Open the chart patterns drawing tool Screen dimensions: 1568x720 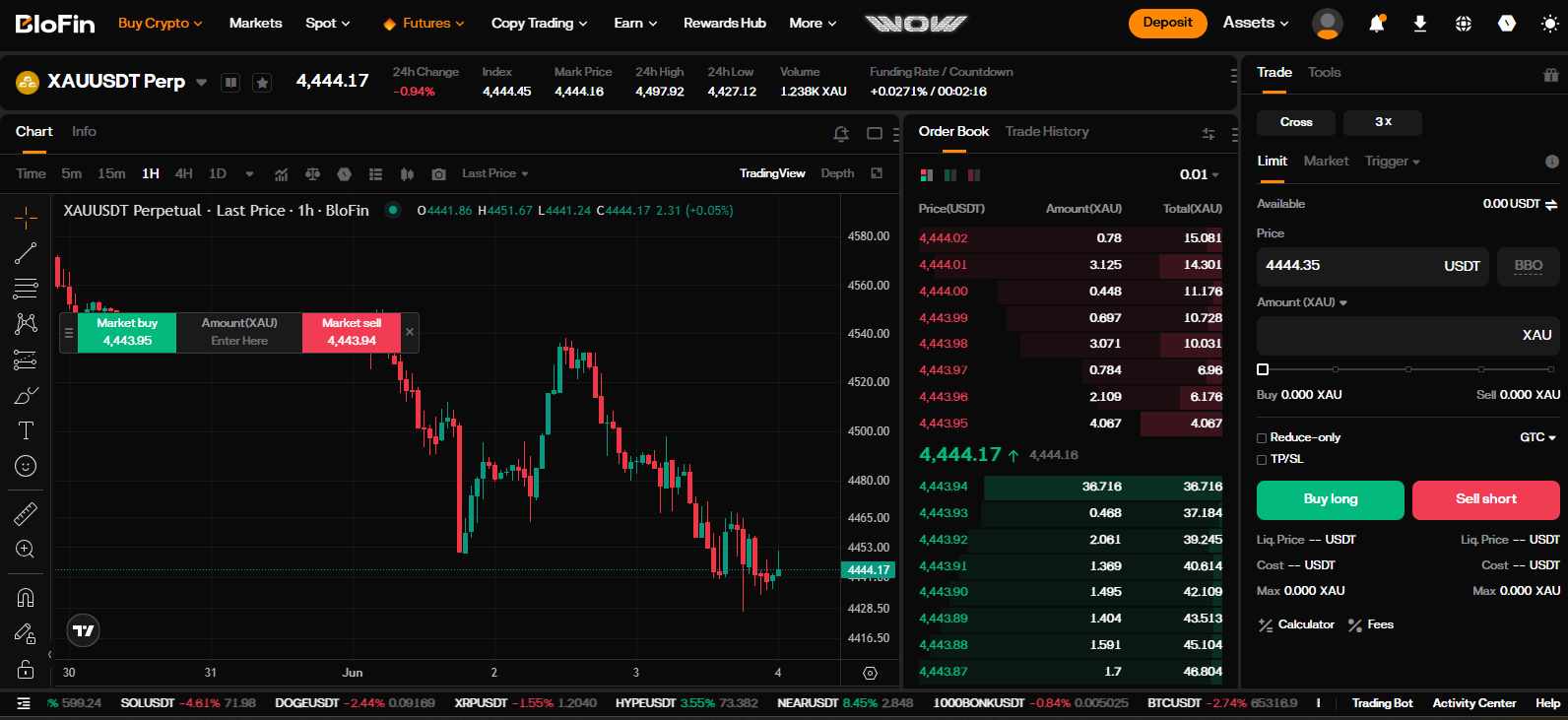pos(26,323)
